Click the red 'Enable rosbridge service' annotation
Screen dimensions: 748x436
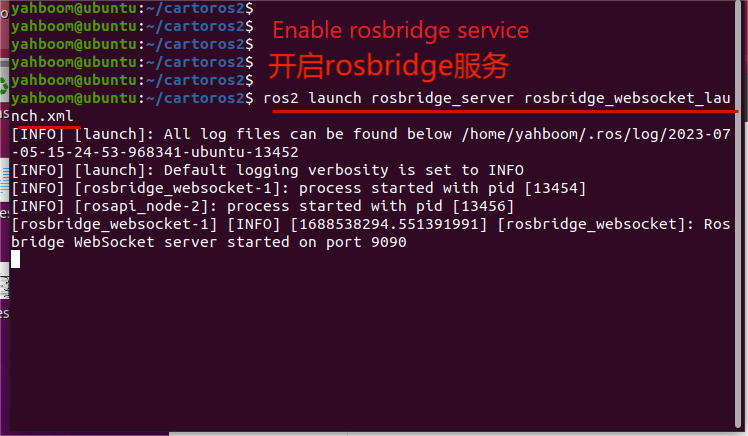click(400, 31)
